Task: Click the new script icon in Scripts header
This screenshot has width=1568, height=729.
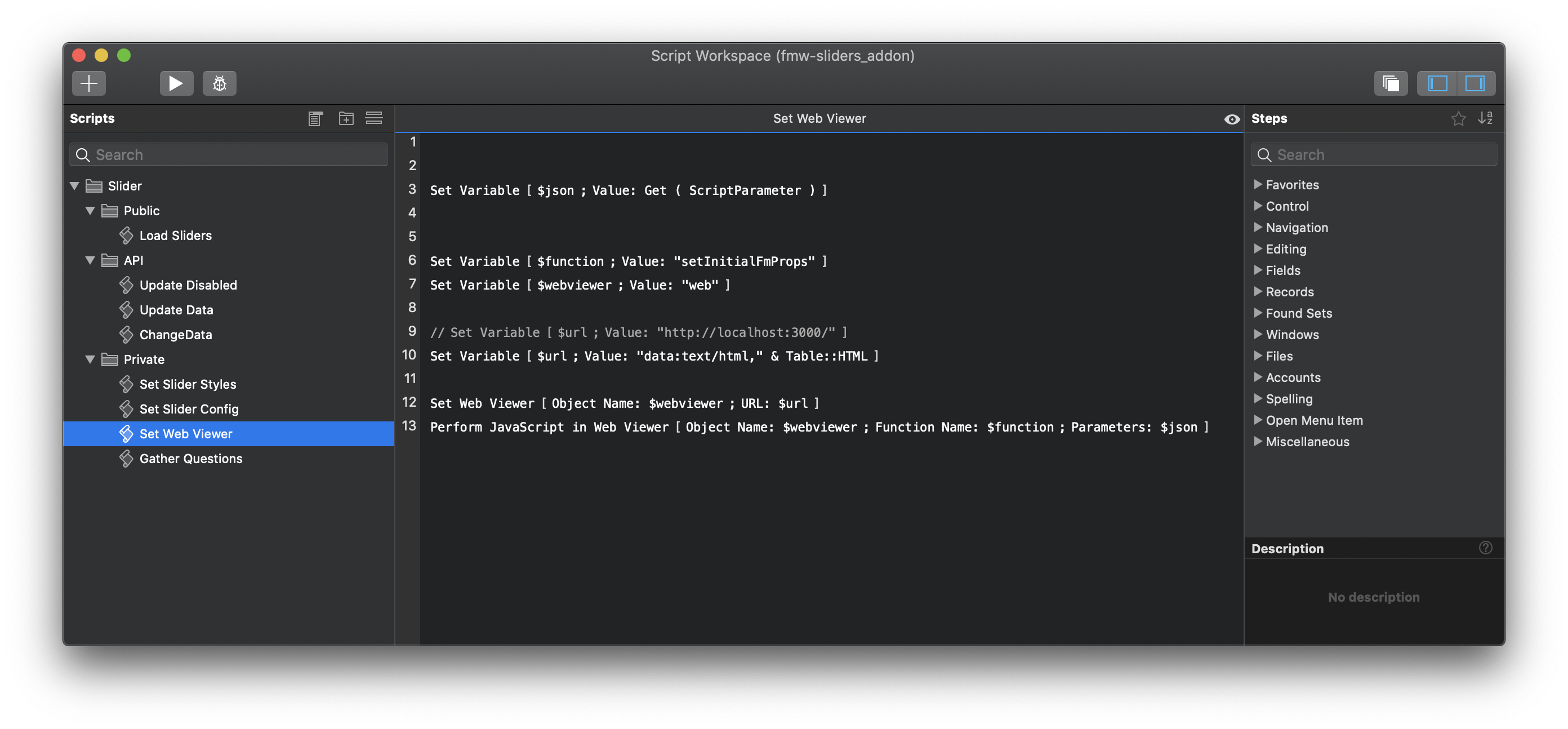Action: point(315,118)
